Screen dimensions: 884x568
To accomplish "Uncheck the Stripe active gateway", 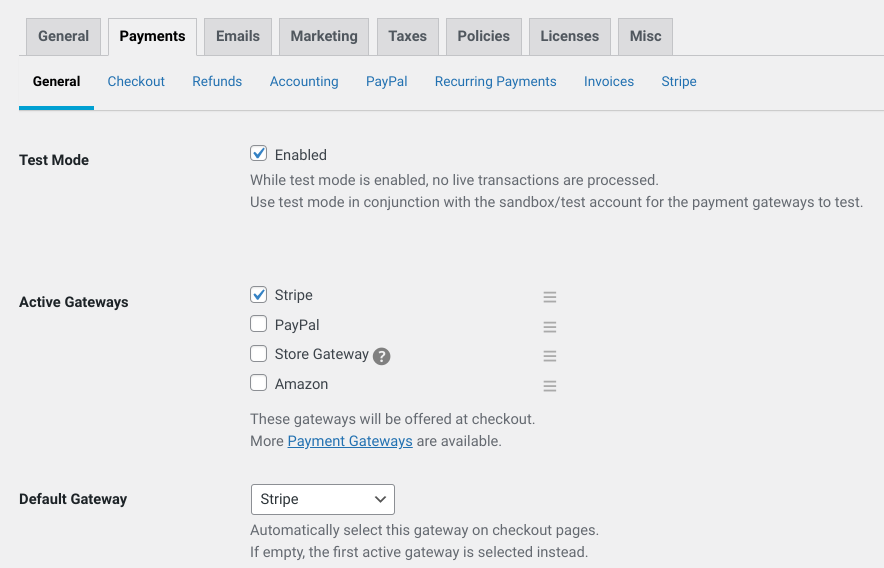I will point(259,295).
